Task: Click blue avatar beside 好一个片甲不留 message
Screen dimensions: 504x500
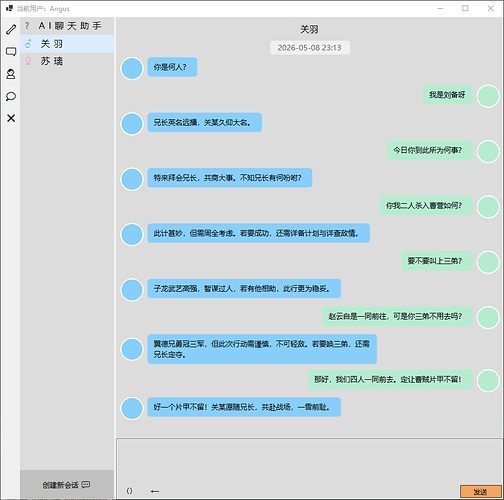Action: pyautogui.click(x=132, y=408)
